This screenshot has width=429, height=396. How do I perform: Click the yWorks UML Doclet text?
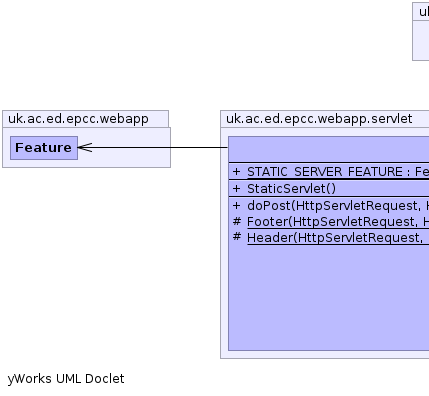click(66, 379)
